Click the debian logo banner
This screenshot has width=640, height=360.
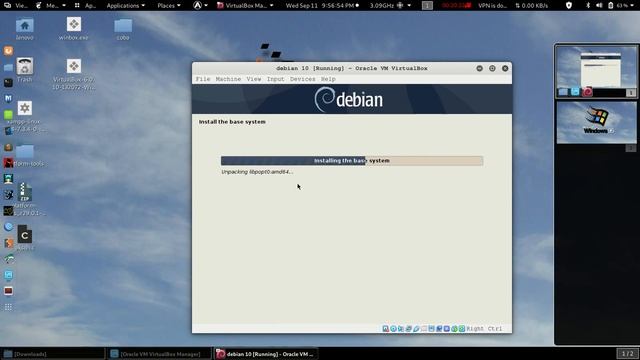pos(352,99)
